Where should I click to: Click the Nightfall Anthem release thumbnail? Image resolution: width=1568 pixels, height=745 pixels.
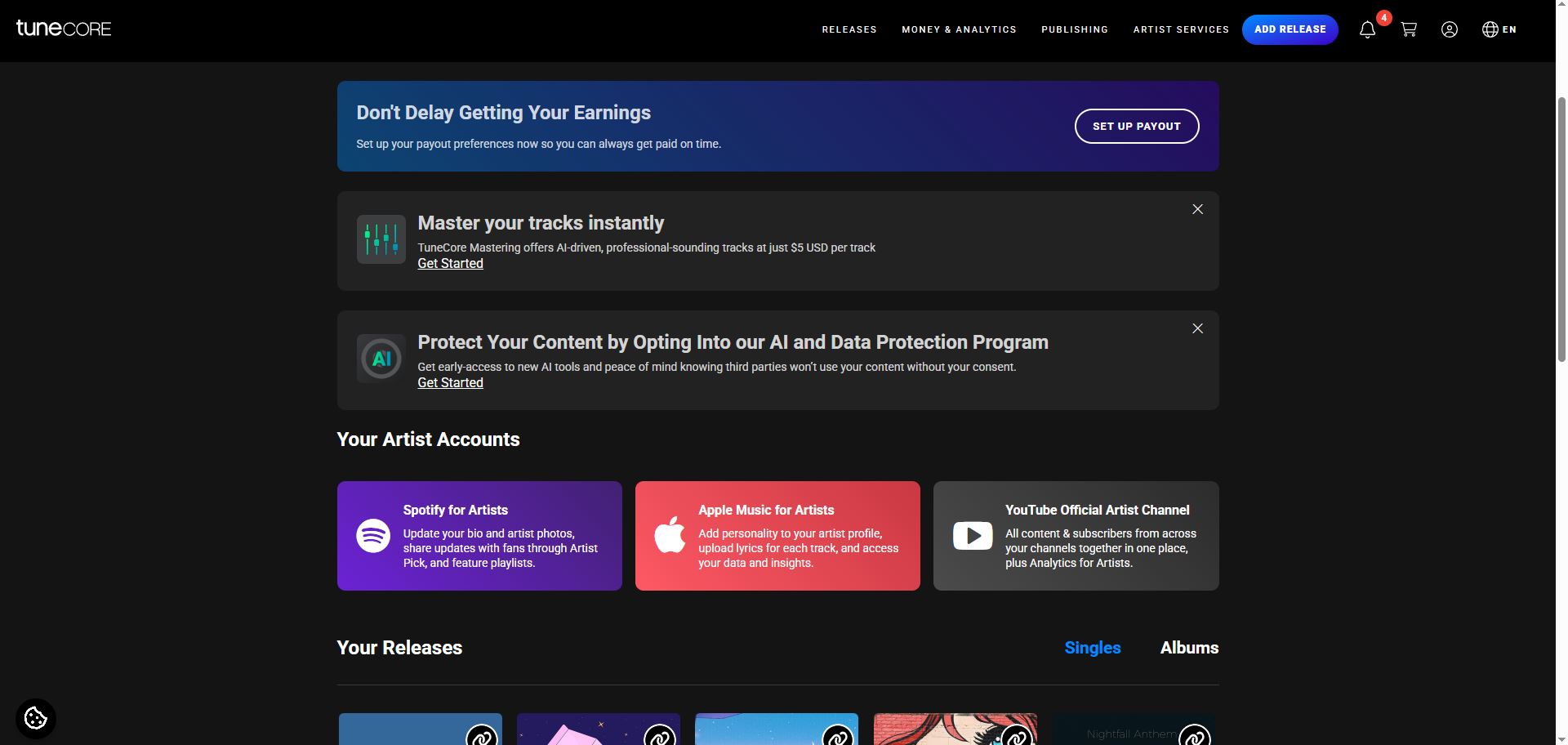coord(1134,729)
